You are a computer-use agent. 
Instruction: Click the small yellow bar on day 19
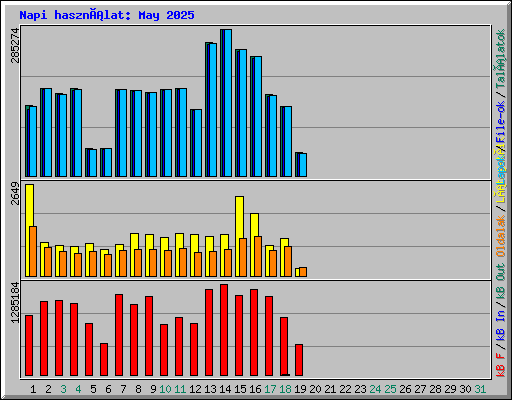click(297, 272)
